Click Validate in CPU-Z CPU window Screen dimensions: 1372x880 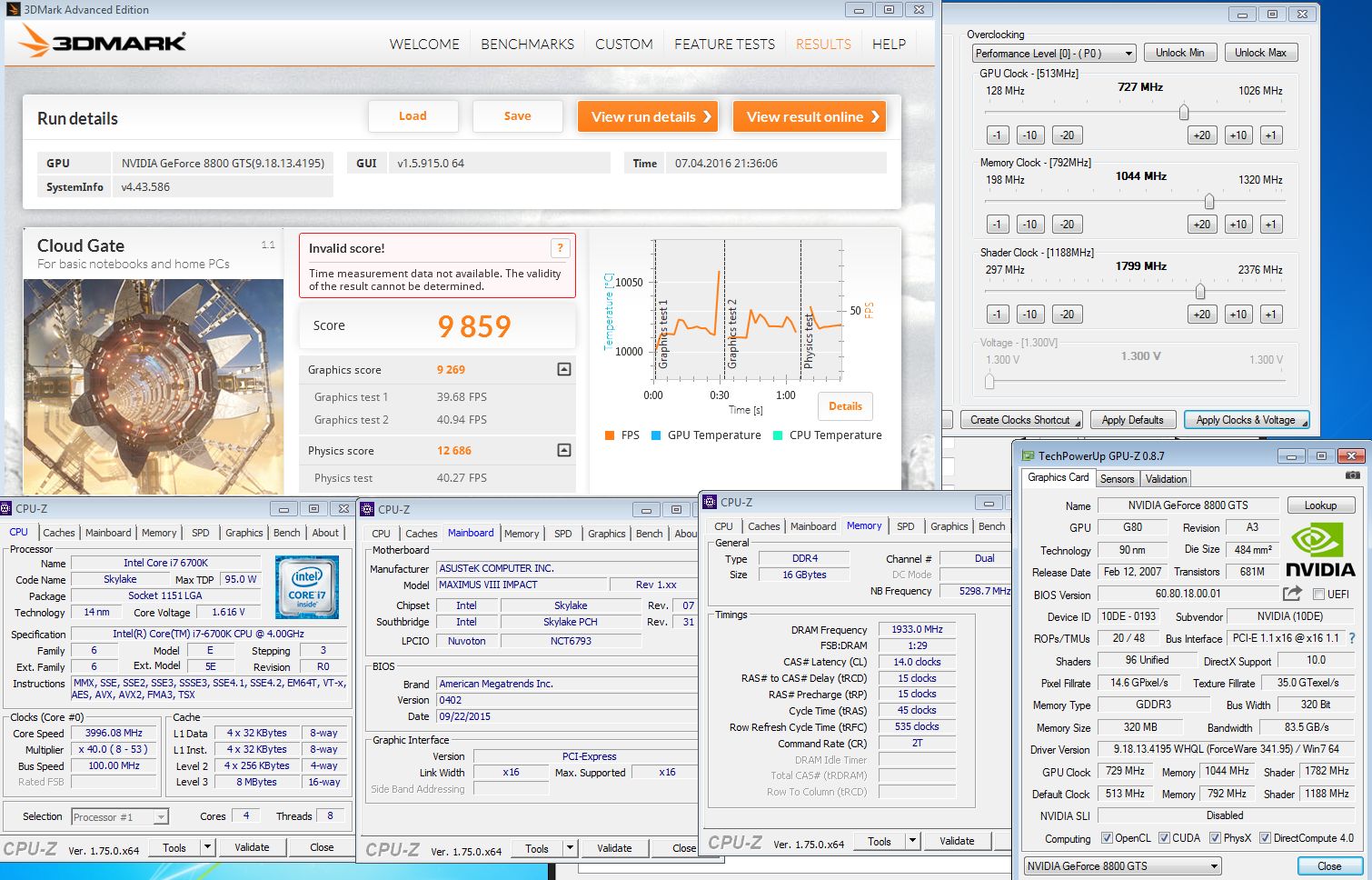[x=252, y=847]
